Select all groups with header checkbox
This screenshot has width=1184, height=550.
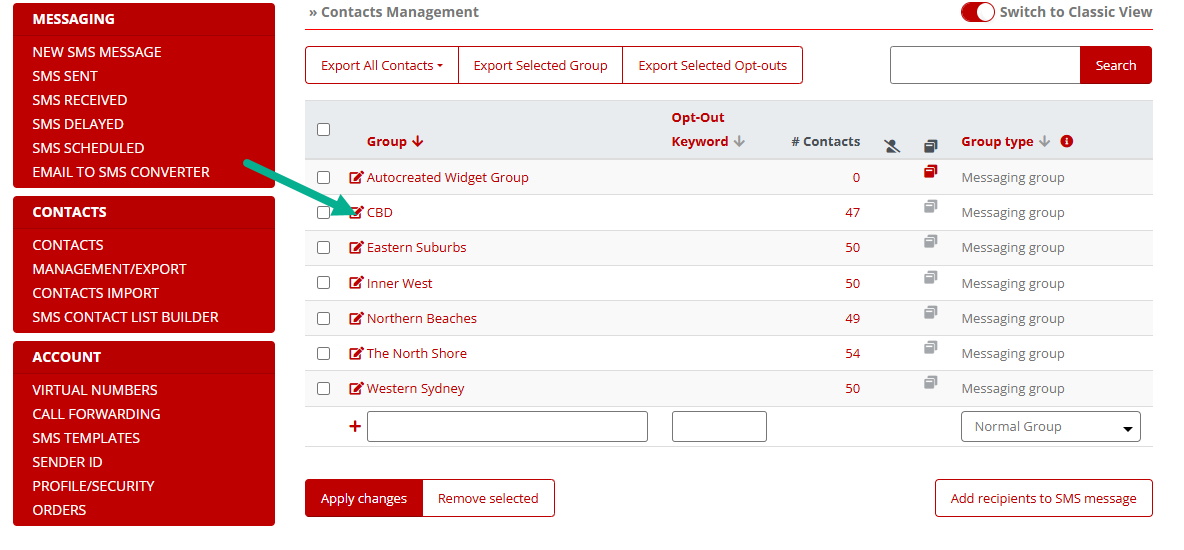click(x=324, y=129)
